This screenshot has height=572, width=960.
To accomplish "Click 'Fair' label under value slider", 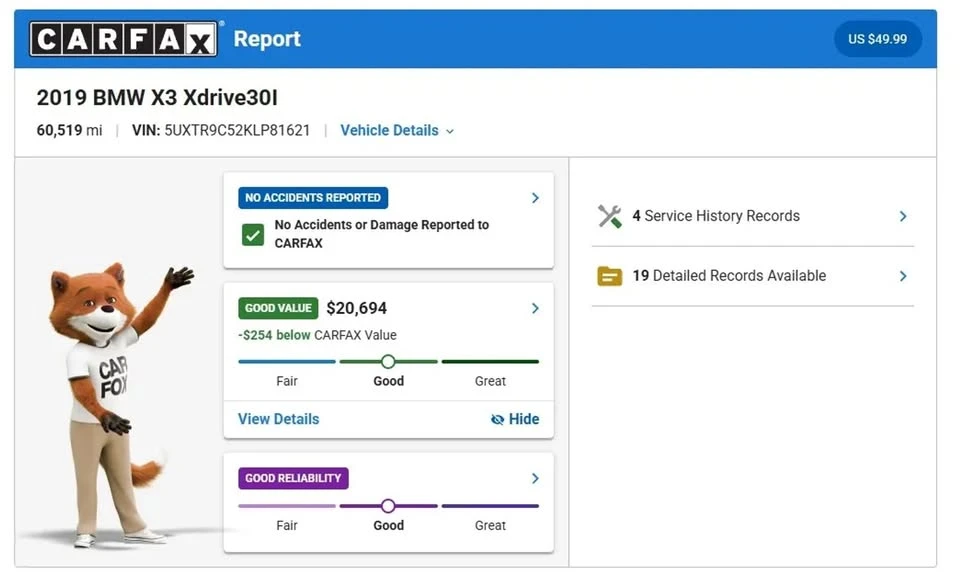I will point(287,381).
